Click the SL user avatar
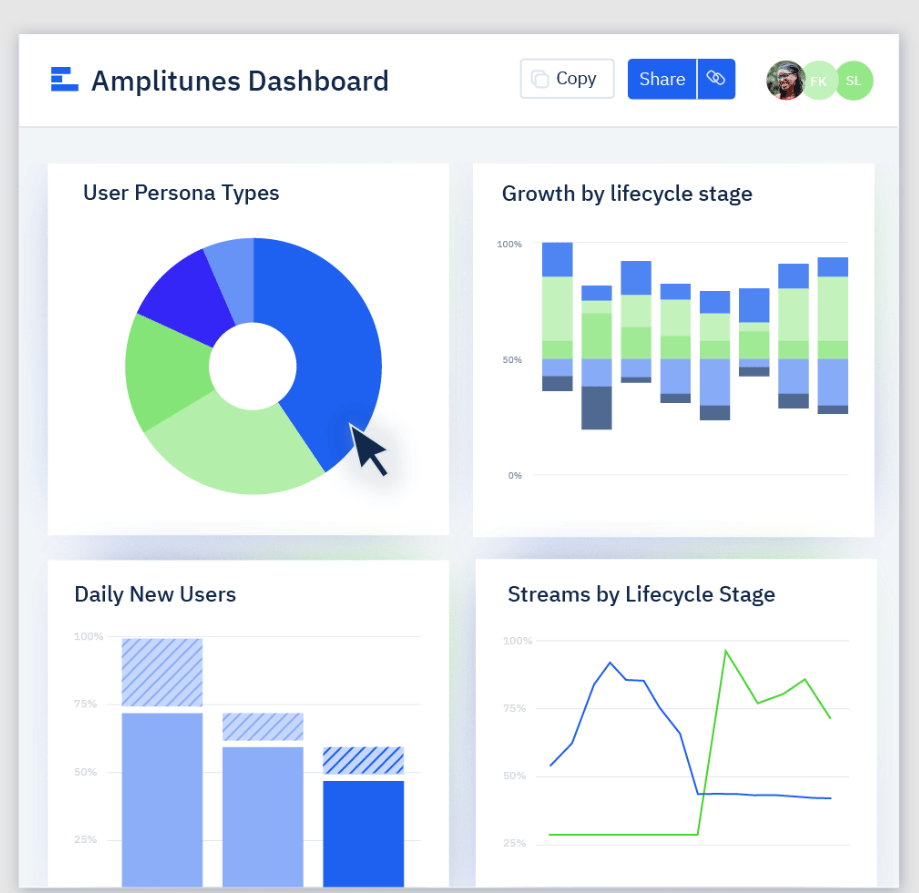 point(854,80)
